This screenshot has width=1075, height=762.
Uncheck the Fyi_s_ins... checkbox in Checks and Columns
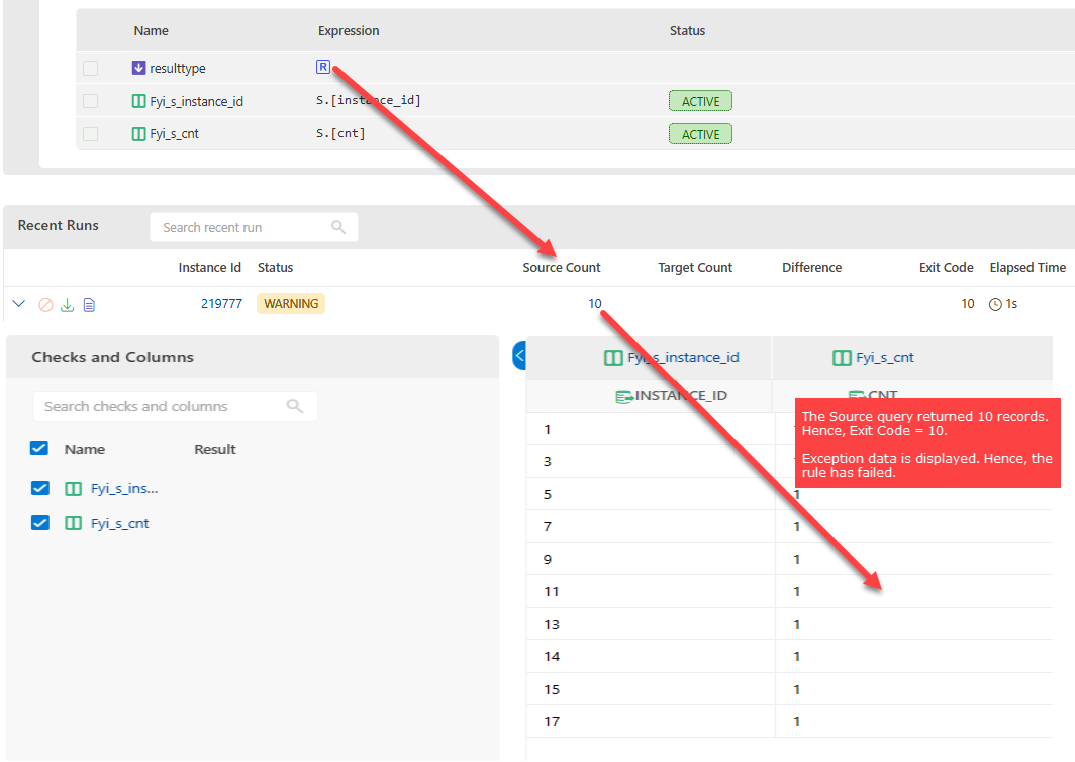40,489
